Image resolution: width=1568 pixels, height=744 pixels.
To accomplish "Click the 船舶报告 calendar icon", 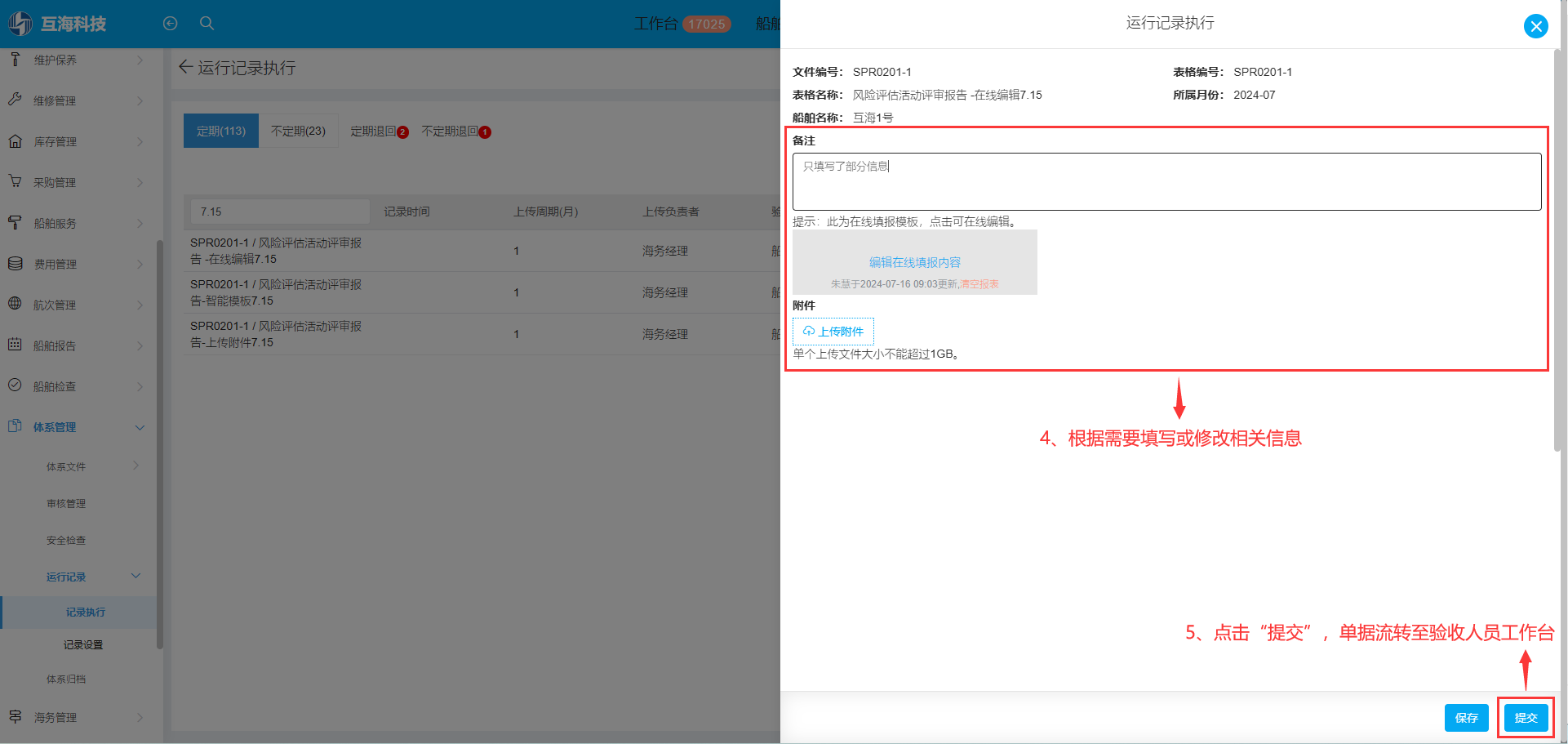I will pyautogui.click(x=15, y=345).
